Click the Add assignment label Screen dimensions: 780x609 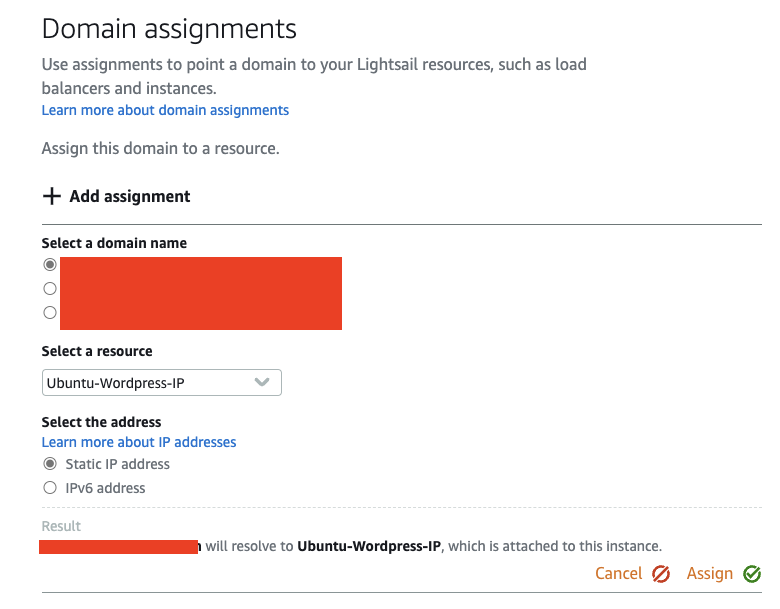pos(130,196)
